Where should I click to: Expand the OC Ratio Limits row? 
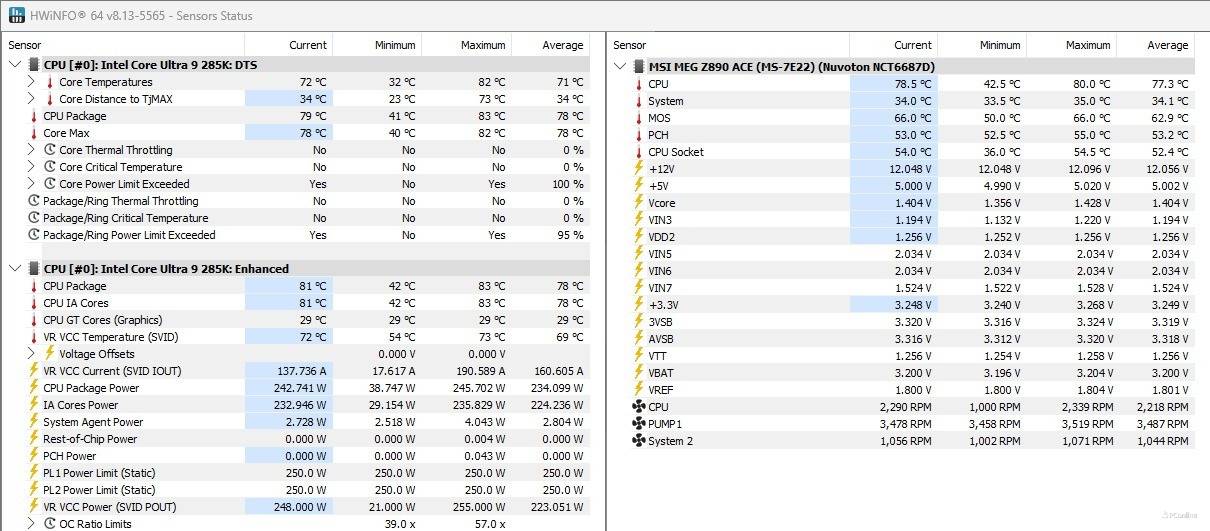tap(32, 524)
